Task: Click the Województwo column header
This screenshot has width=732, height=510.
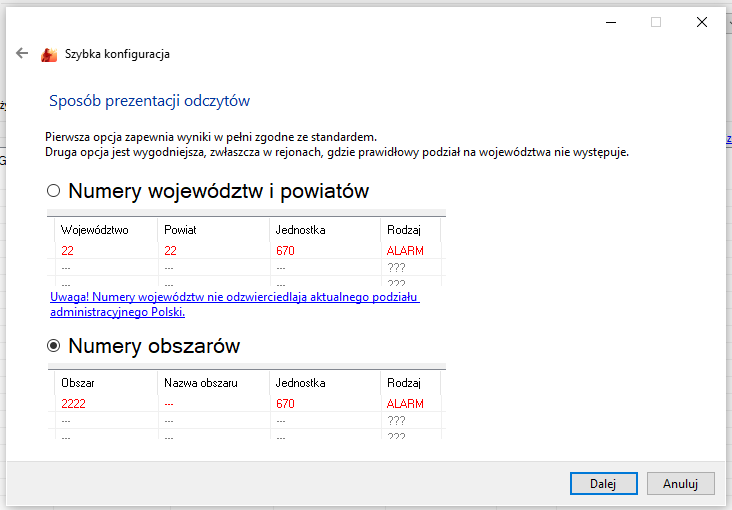Action: (95, 230)
